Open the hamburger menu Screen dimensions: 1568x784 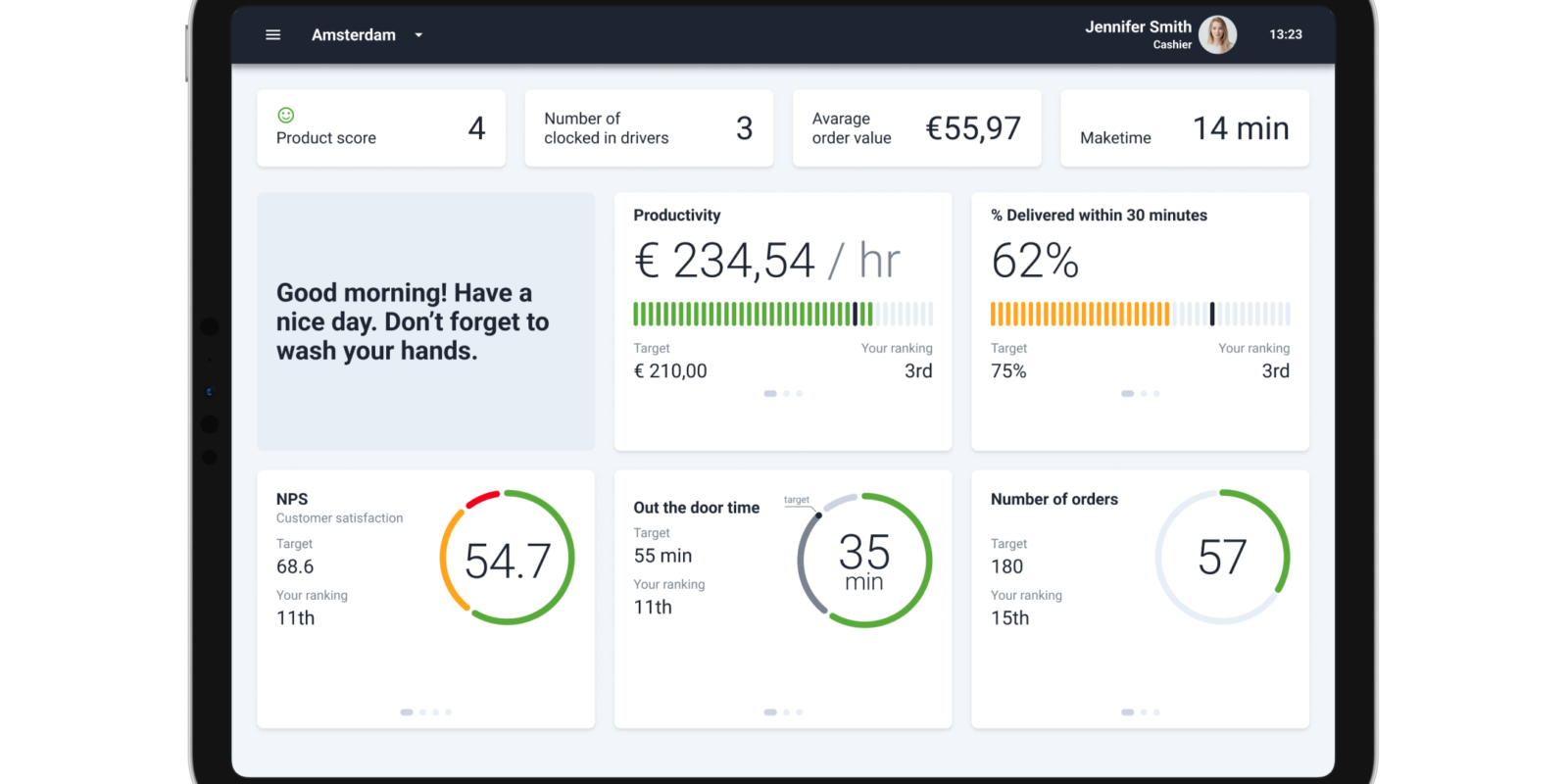(x=272, y=35)
